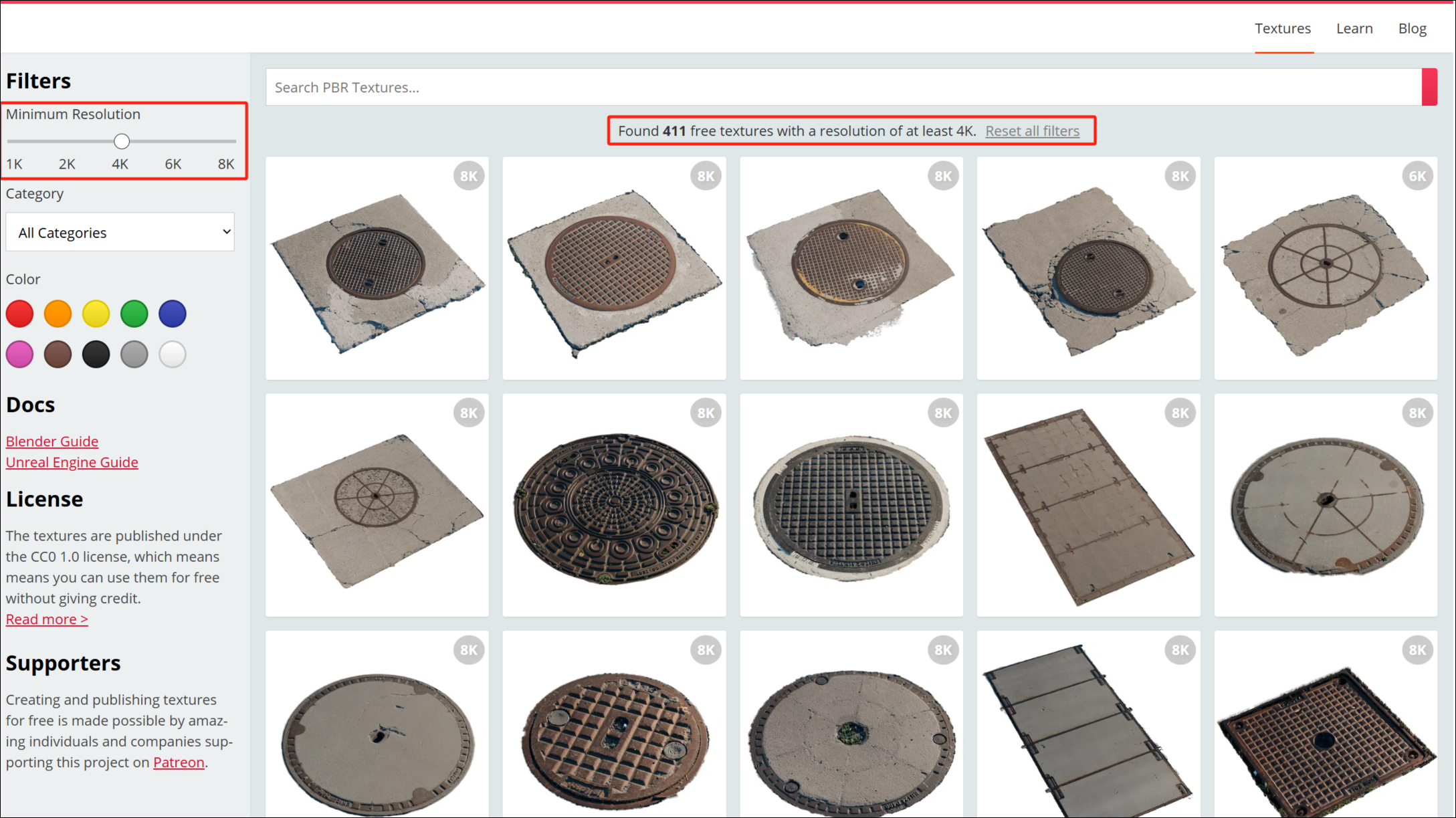This screenshot has width=1456, height=818.
Task: Choose the brown color swatch
Action: tap(58, 354)
